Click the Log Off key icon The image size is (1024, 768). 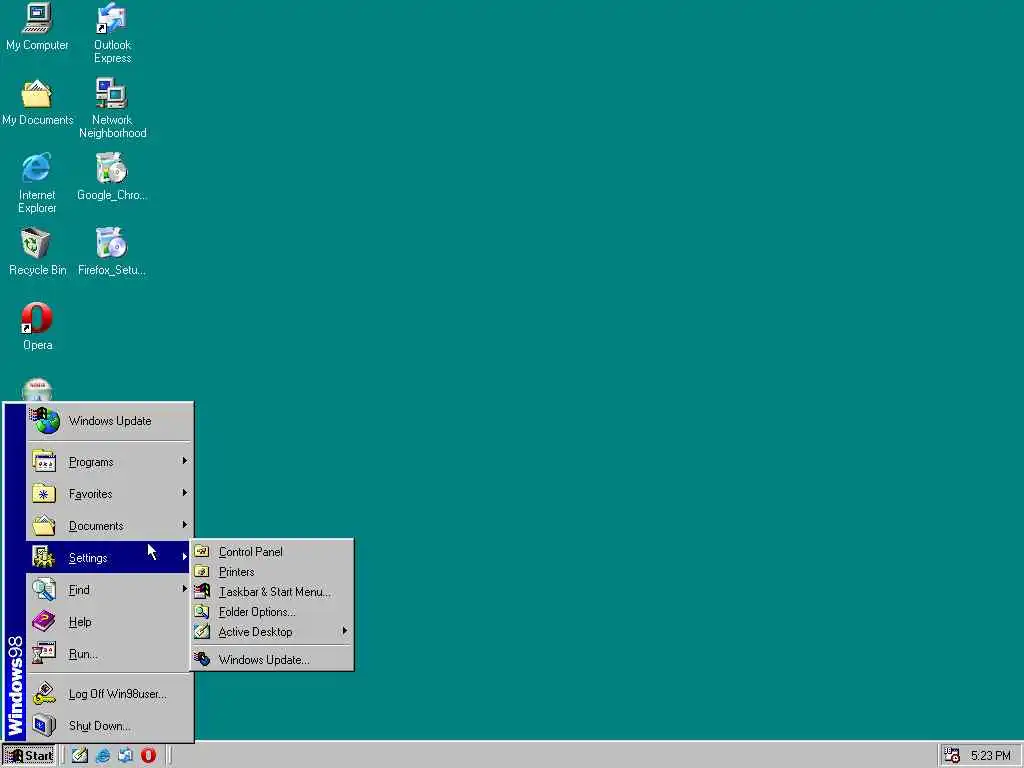[44, 693]
